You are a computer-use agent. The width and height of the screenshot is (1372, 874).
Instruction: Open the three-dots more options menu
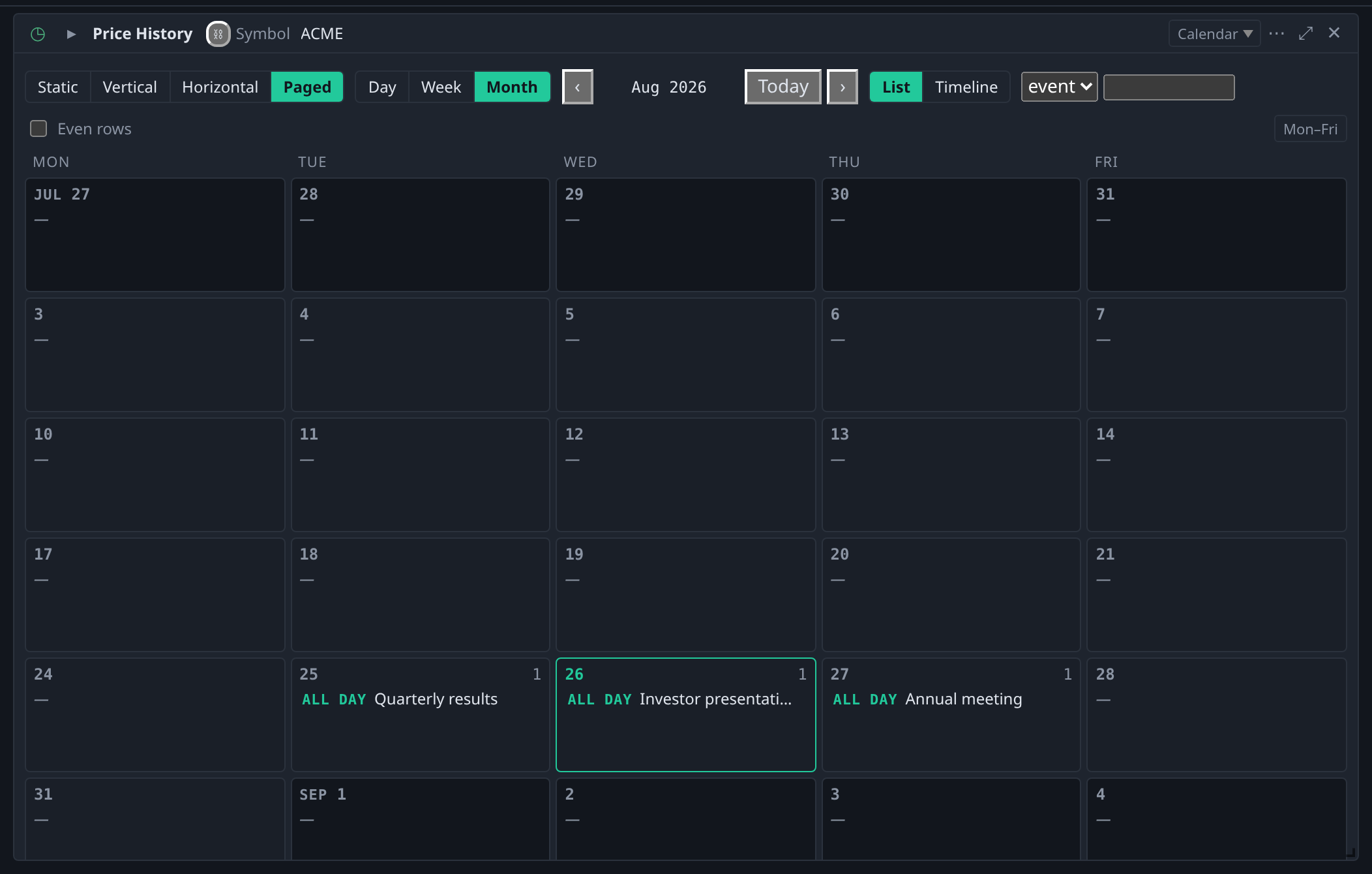1276,33
